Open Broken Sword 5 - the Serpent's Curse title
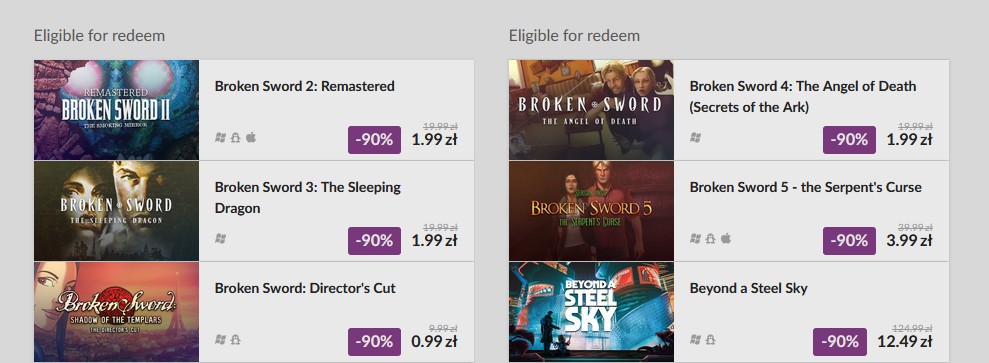 pyautogui.click(x=805, y=187)
